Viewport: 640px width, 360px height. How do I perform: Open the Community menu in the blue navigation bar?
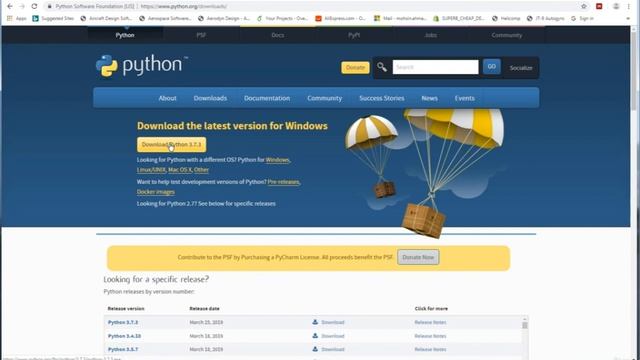324,98
